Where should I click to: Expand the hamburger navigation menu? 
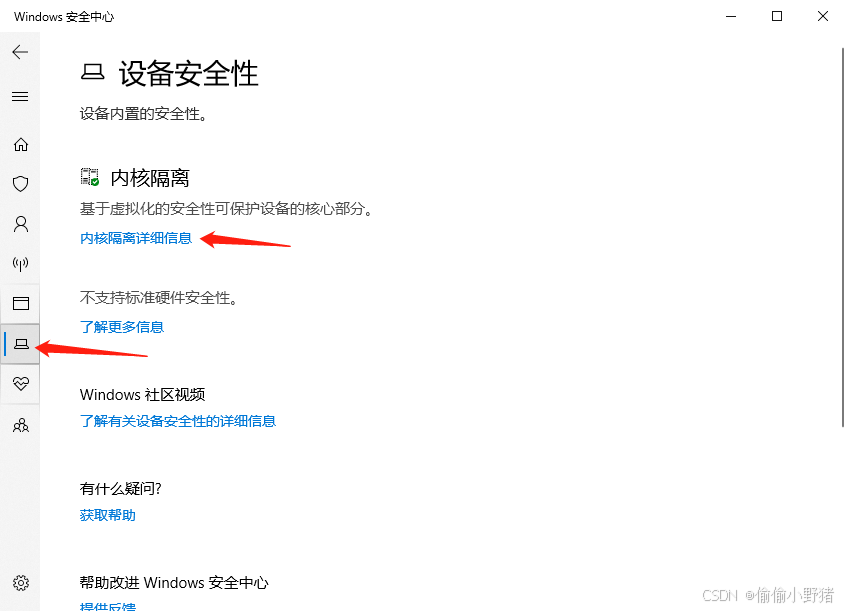coord(21,97)
